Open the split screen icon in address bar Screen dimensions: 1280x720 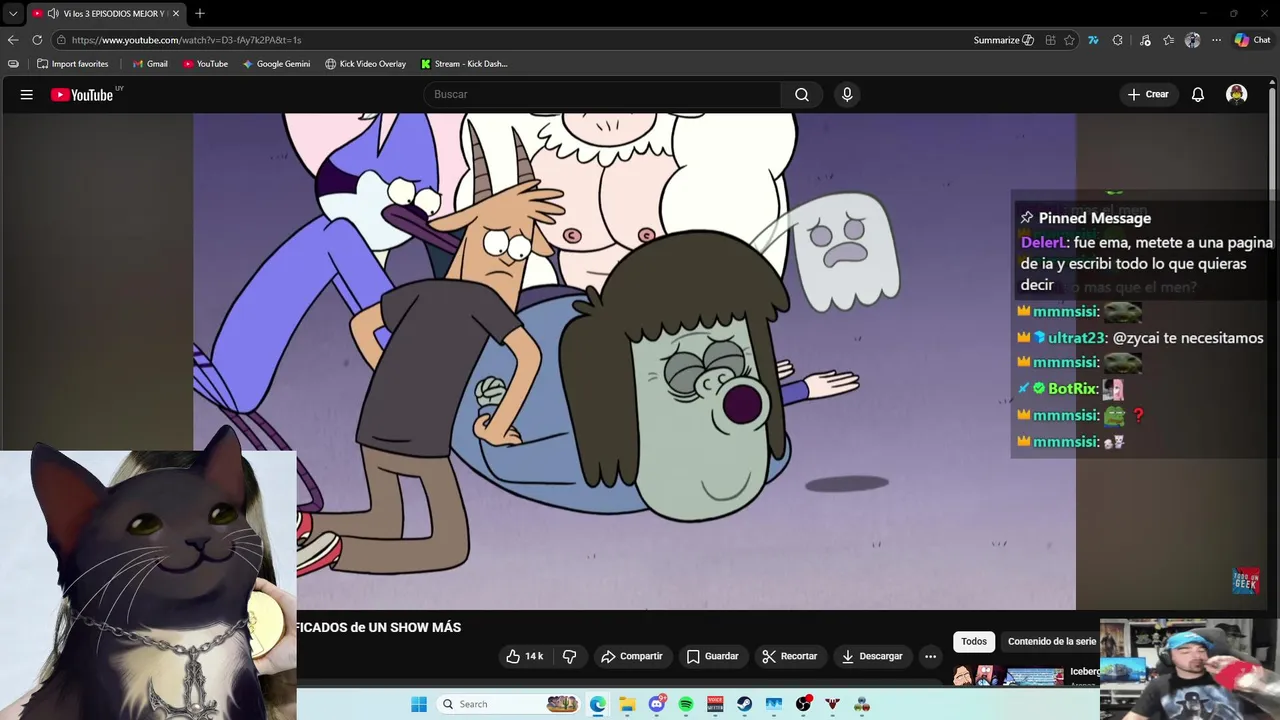point(1050,40)
